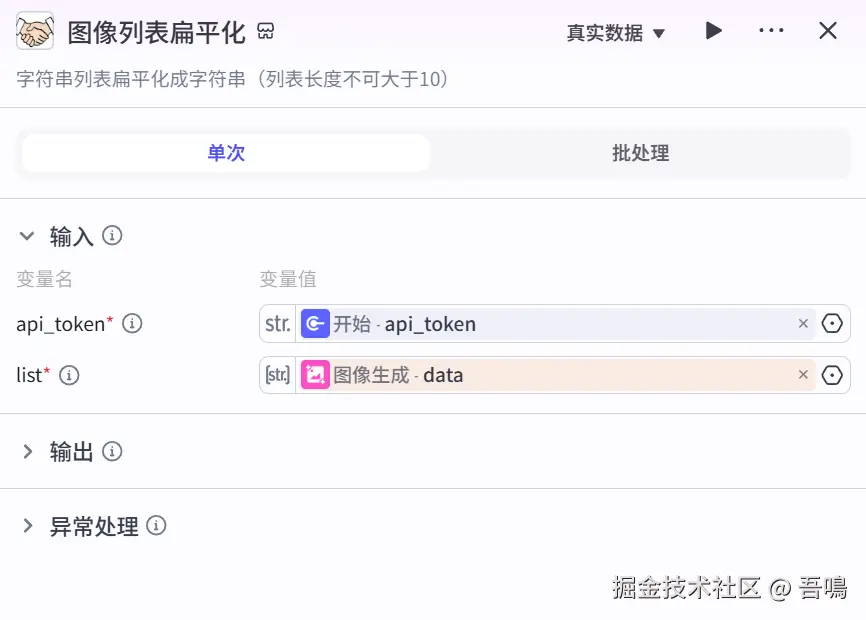Click the info icon next to 输入
Screen dimensions: 866x620
(113, 236)
